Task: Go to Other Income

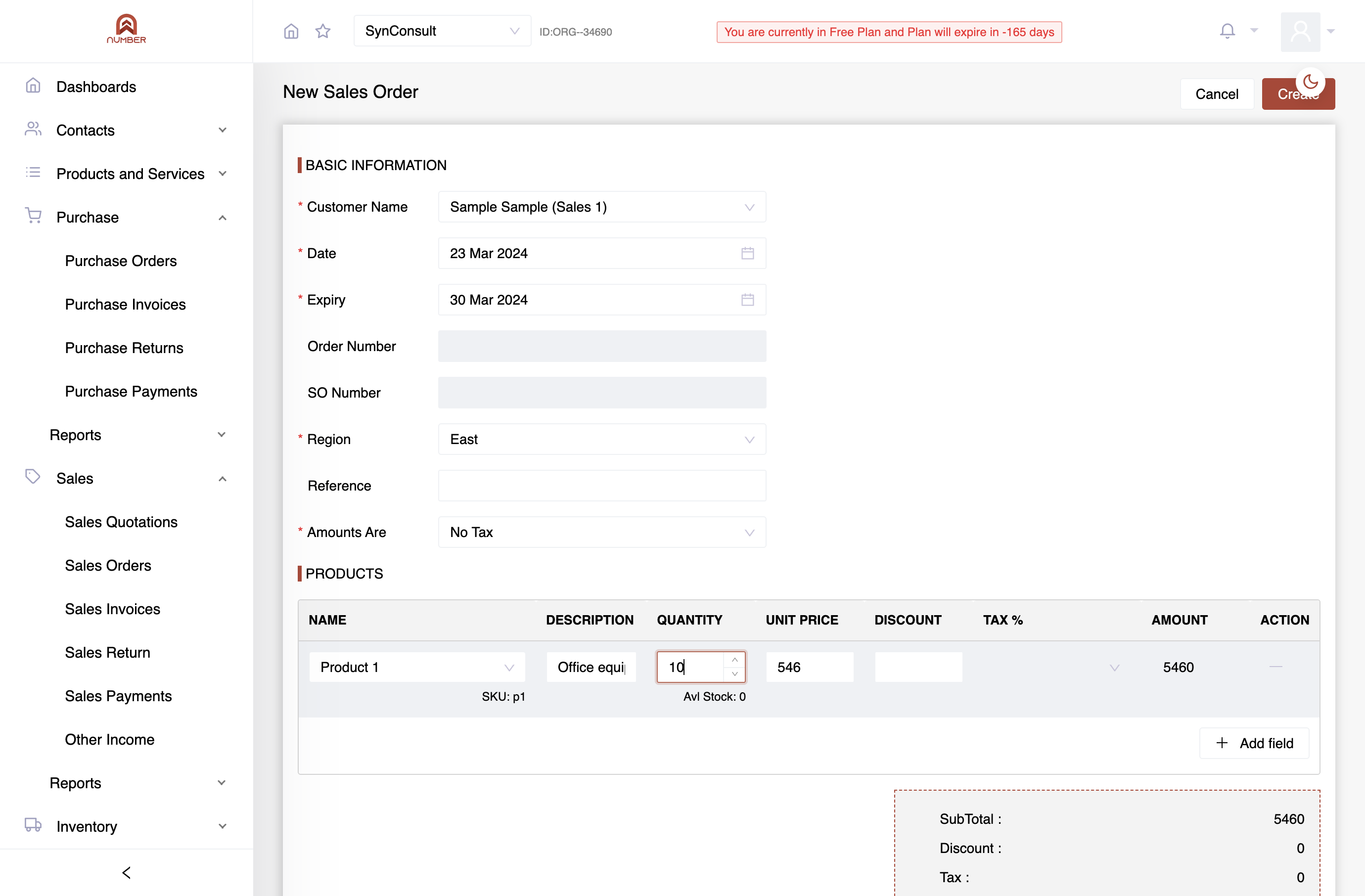Action: (x=109, y=740)
